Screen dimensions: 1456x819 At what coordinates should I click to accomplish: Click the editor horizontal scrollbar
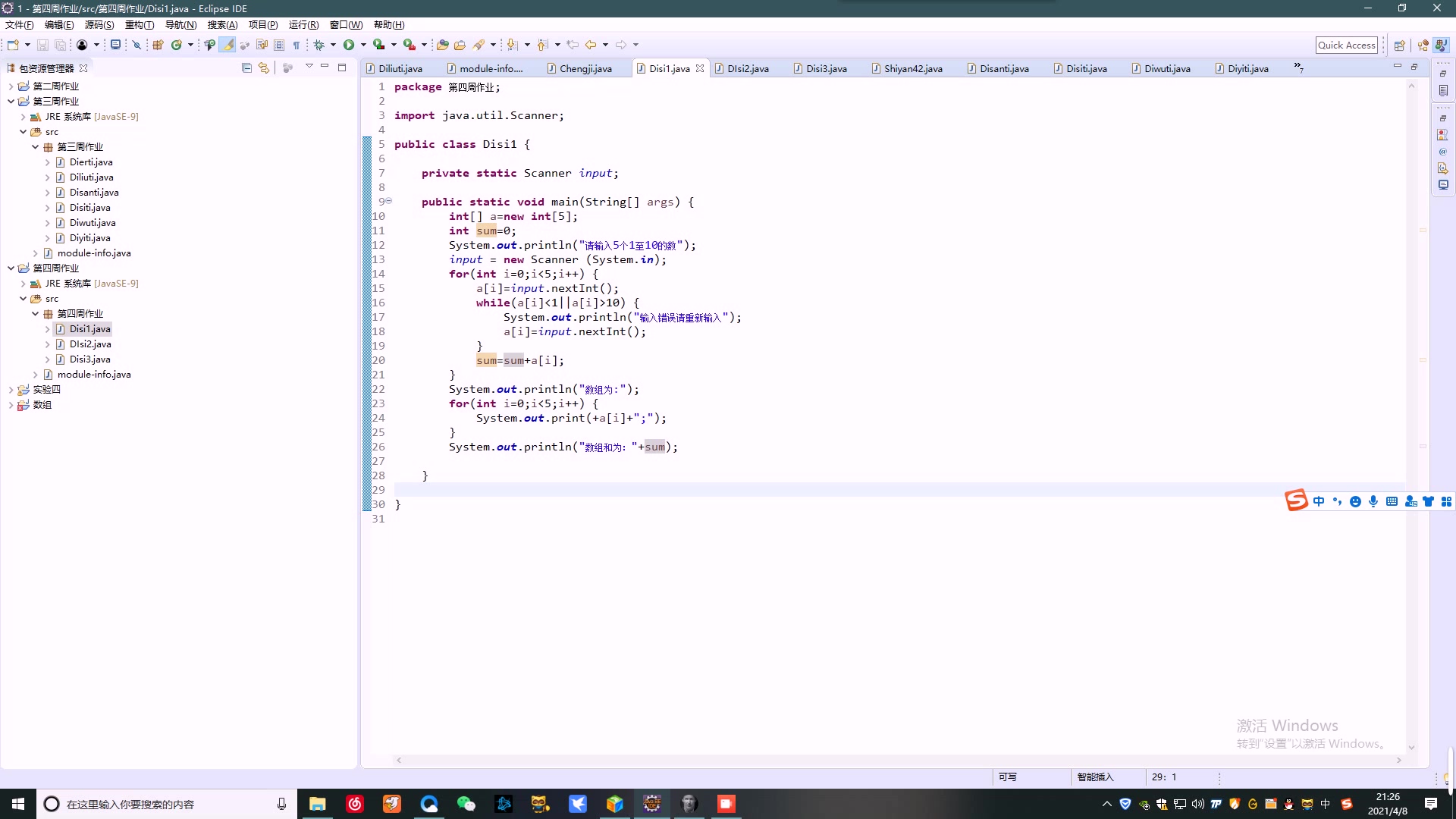(899, 760)
